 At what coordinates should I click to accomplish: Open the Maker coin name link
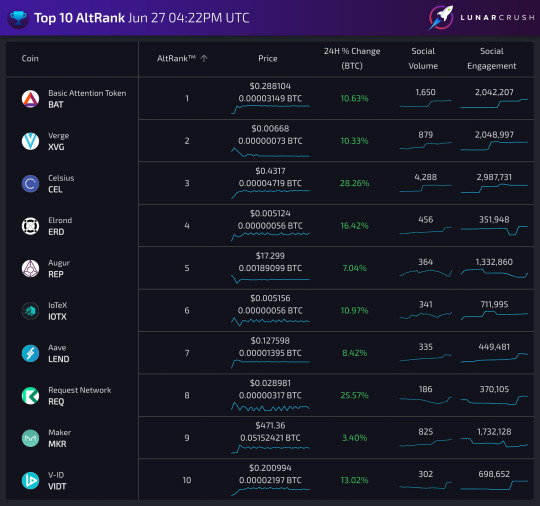60,432
